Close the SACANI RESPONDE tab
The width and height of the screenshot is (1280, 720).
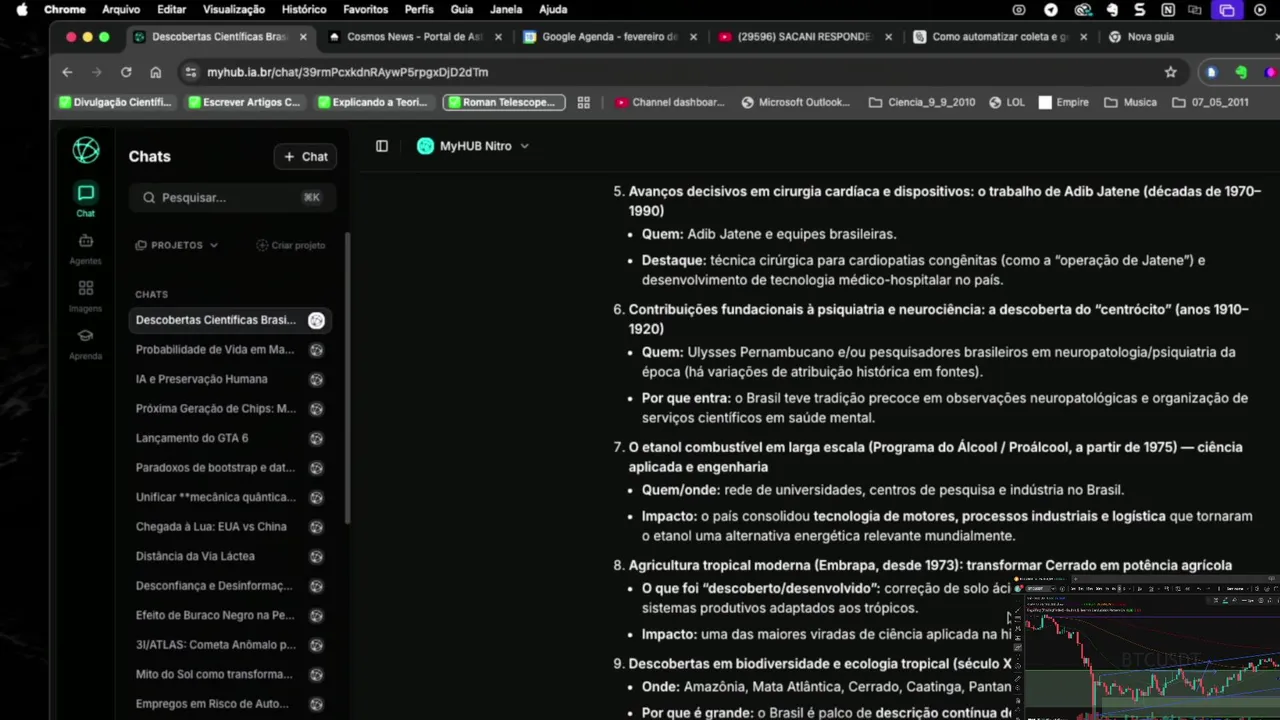888,37
